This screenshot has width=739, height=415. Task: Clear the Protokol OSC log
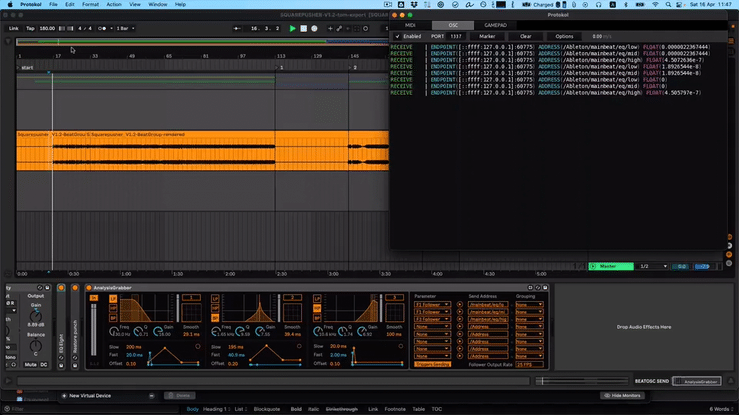[x=526, y=36]
